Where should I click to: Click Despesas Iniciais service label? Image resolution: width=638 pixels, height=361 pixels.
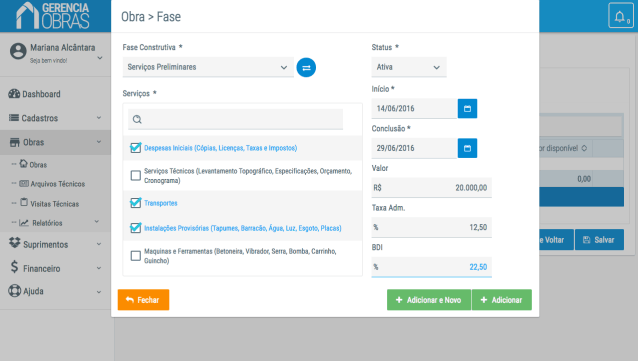pyautogui.click(x=221, y=148)
